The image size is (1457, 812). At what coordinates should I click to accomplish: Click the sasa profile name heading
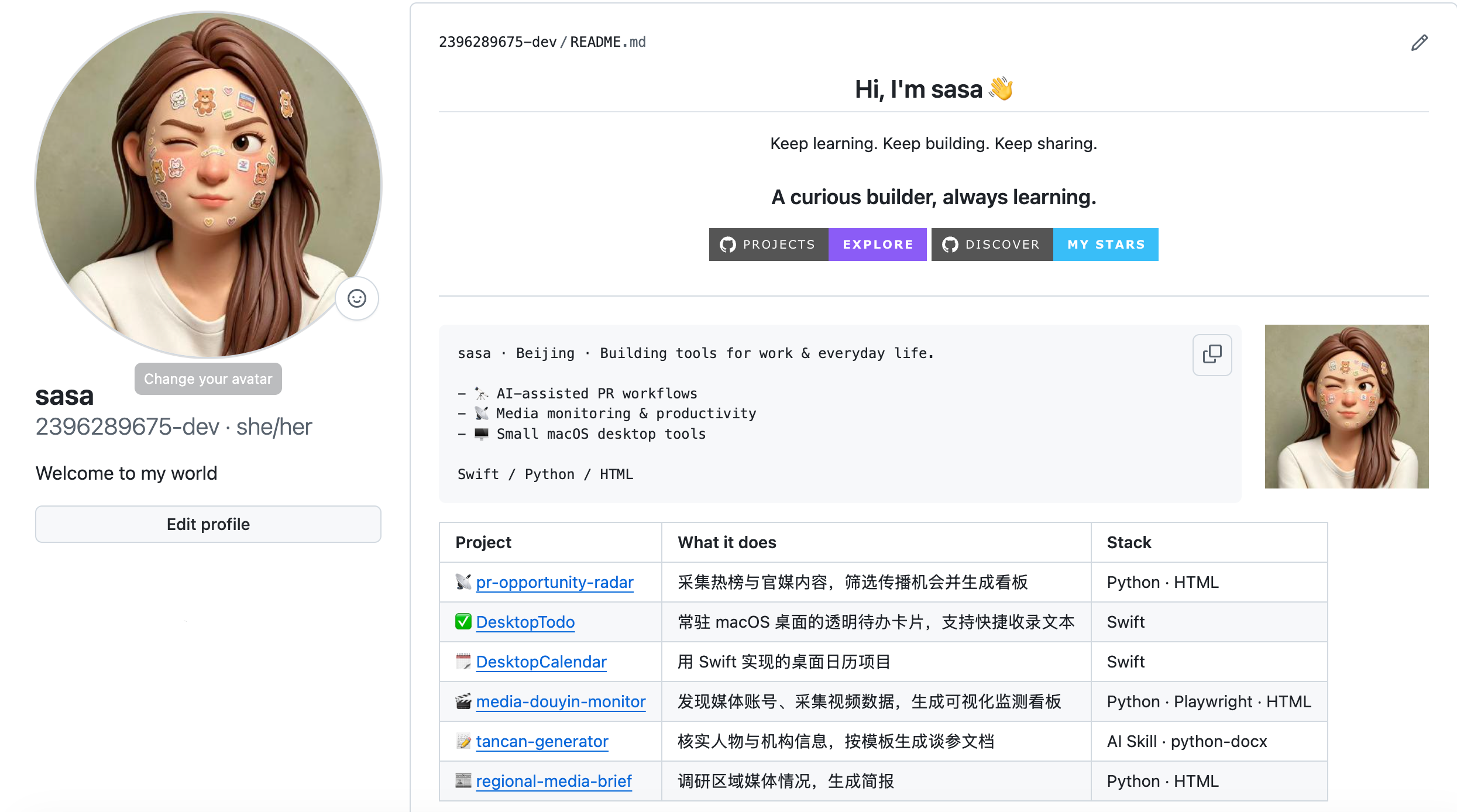click(64, 395)
